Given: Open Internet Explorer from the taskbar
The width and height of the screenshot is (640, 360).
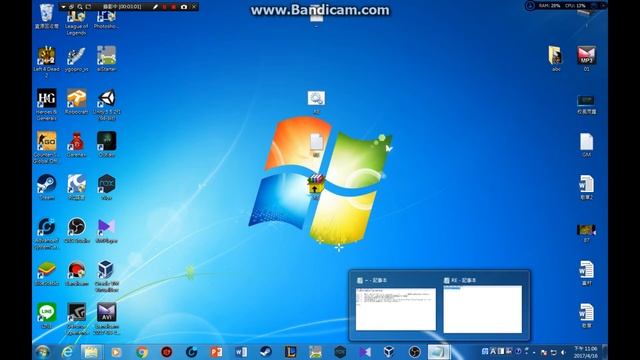Looking at the screenshot, I should tap(67, 352).
